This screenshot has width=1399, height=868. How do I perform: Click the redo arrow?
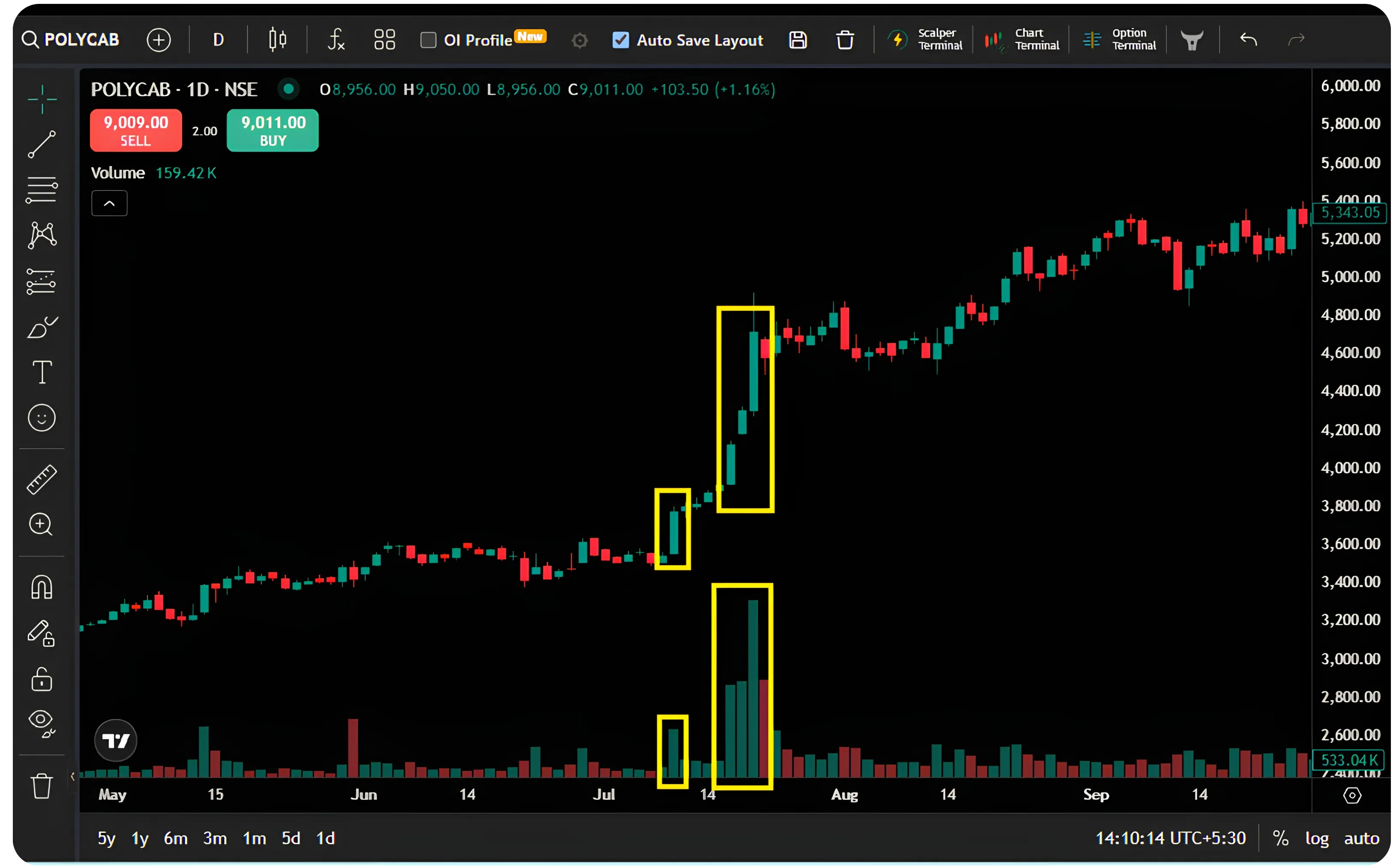(1296, 39)
